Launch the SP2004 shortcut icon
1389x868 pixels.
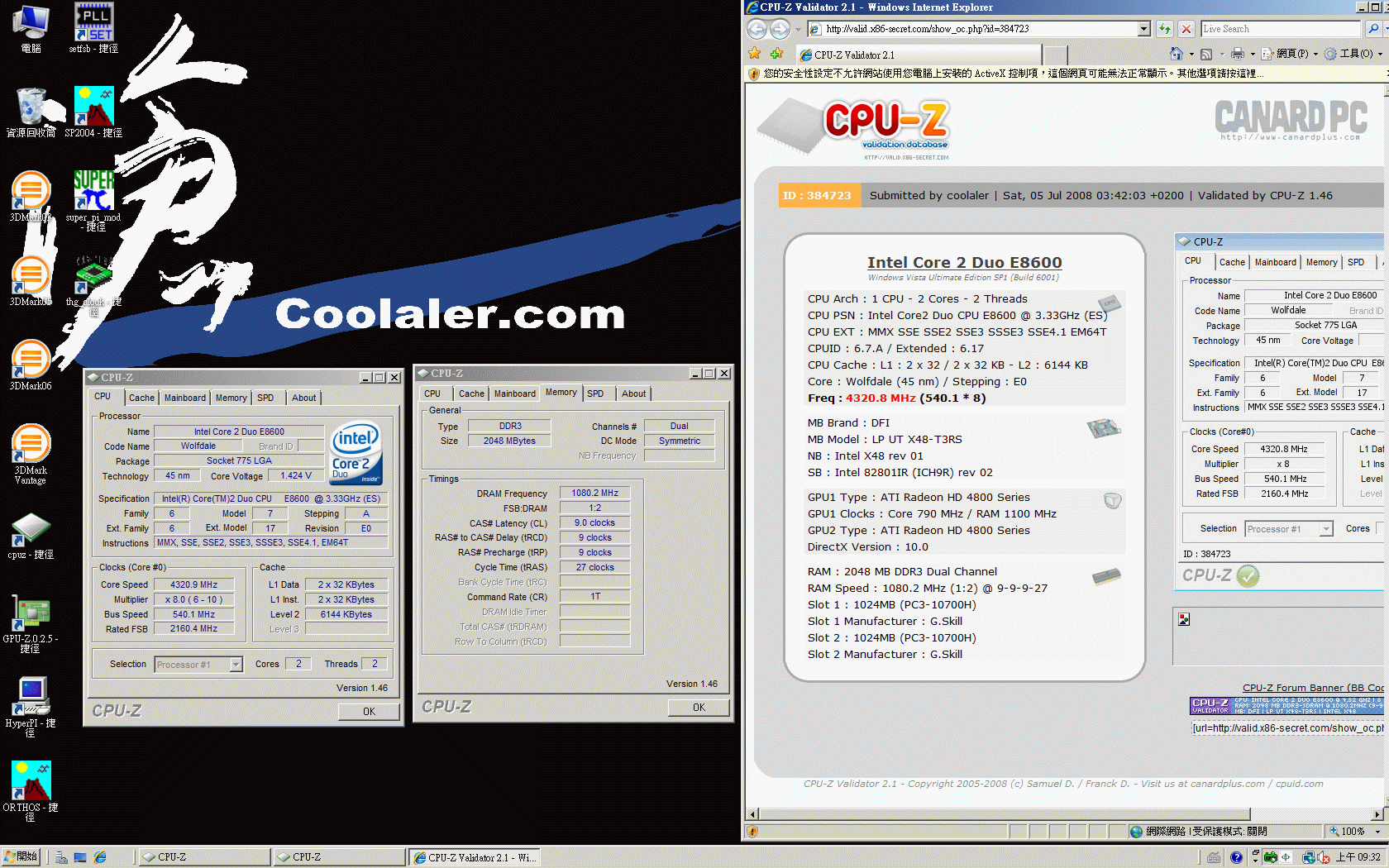click(93, 112)
